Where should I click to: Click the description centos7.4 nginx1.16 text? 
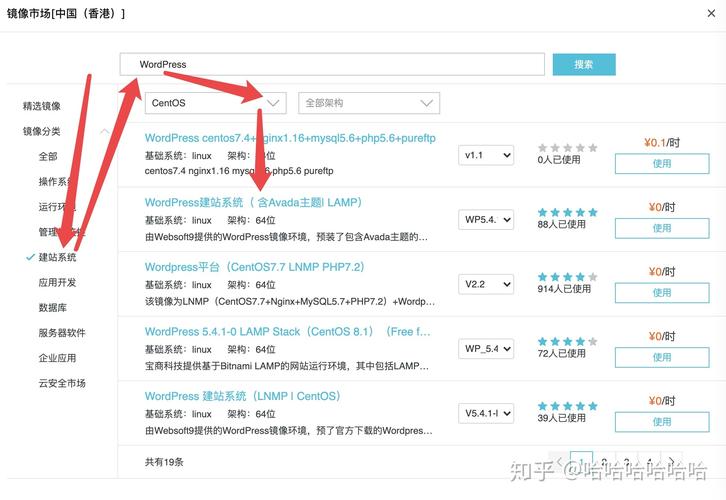click(238, 171)
